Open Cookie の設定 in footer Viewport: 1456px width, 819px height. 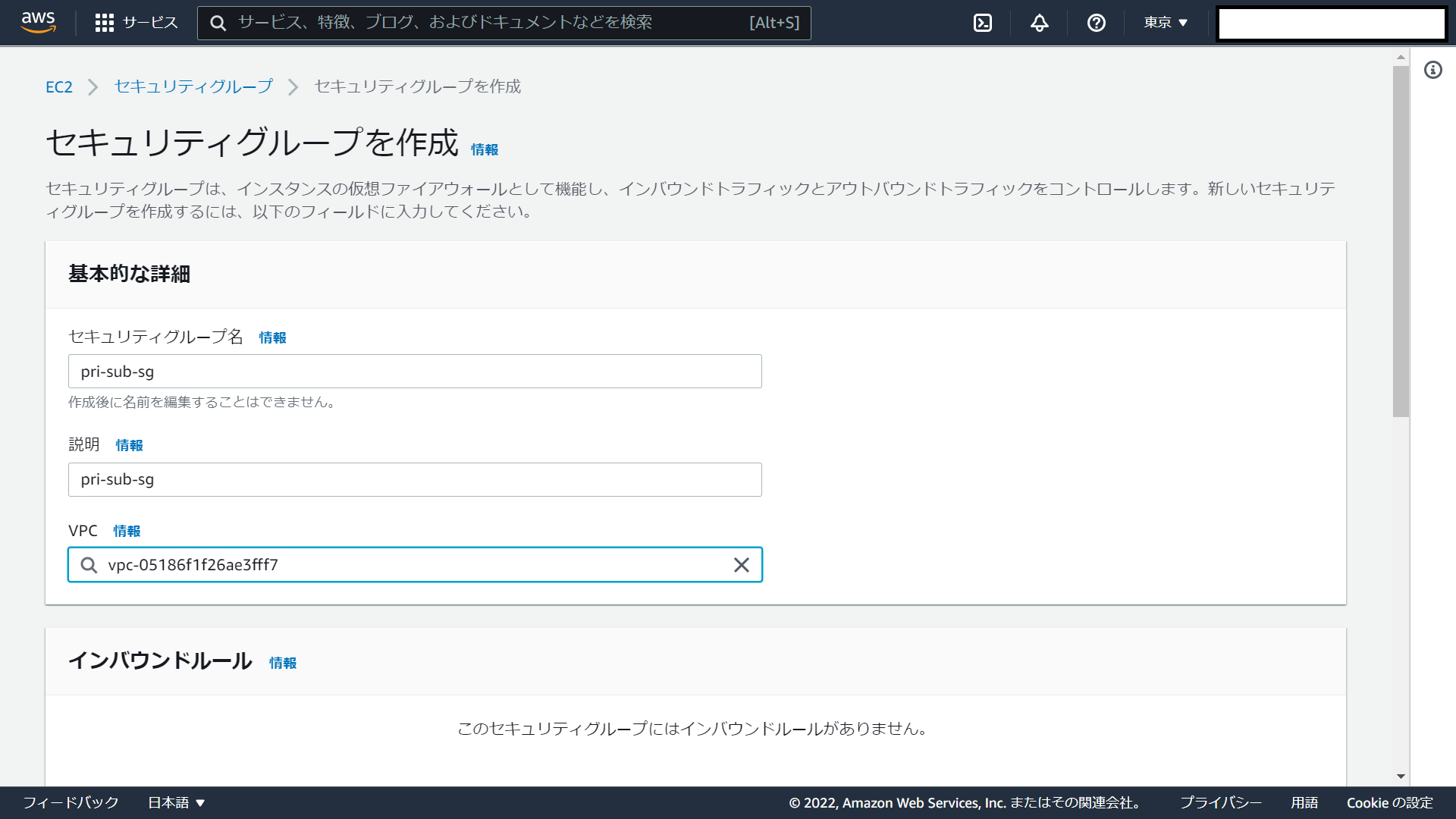pos(1389,802)
